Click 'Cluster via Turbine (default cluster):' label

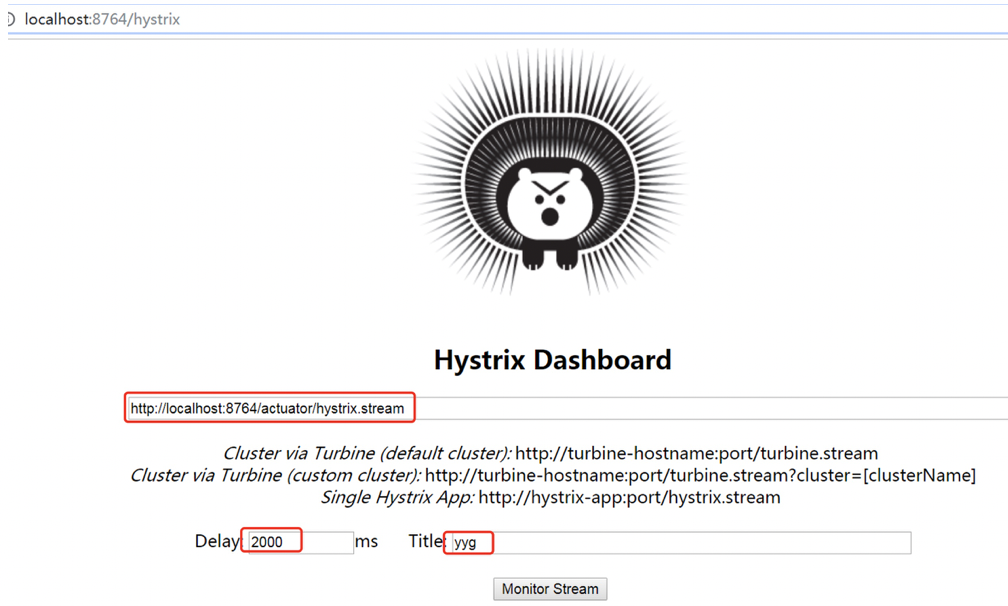[367, 453]
